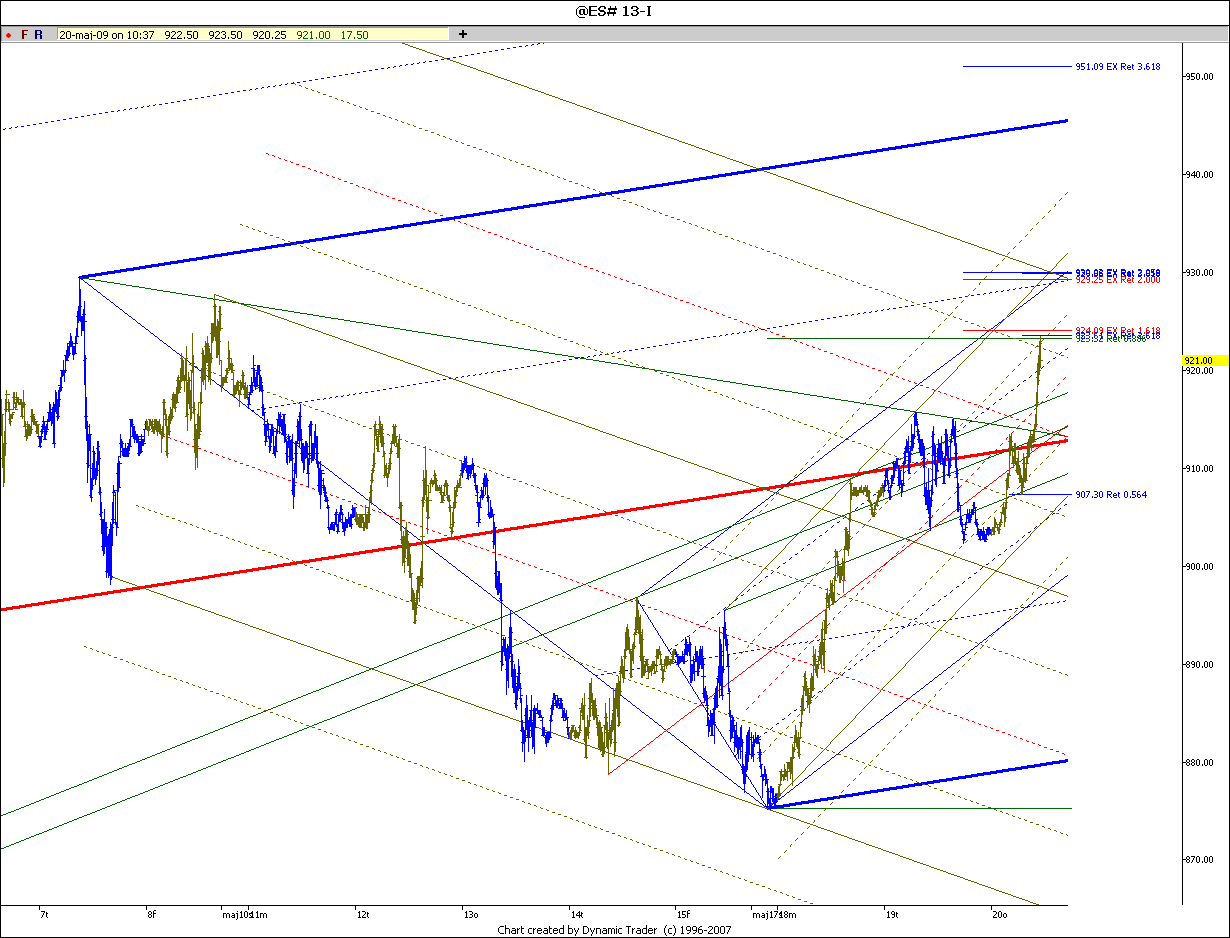Click the green close value 921.00
Screen dimensions: 1230x938
313,35
